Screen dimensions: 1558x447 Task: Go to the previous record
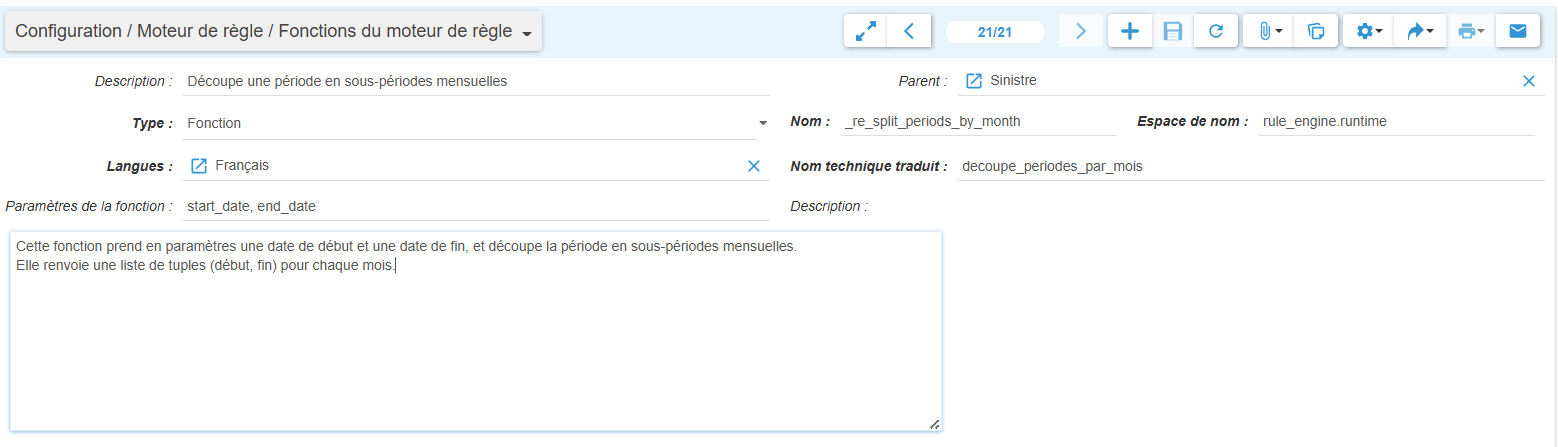click(x=909, y=31)
